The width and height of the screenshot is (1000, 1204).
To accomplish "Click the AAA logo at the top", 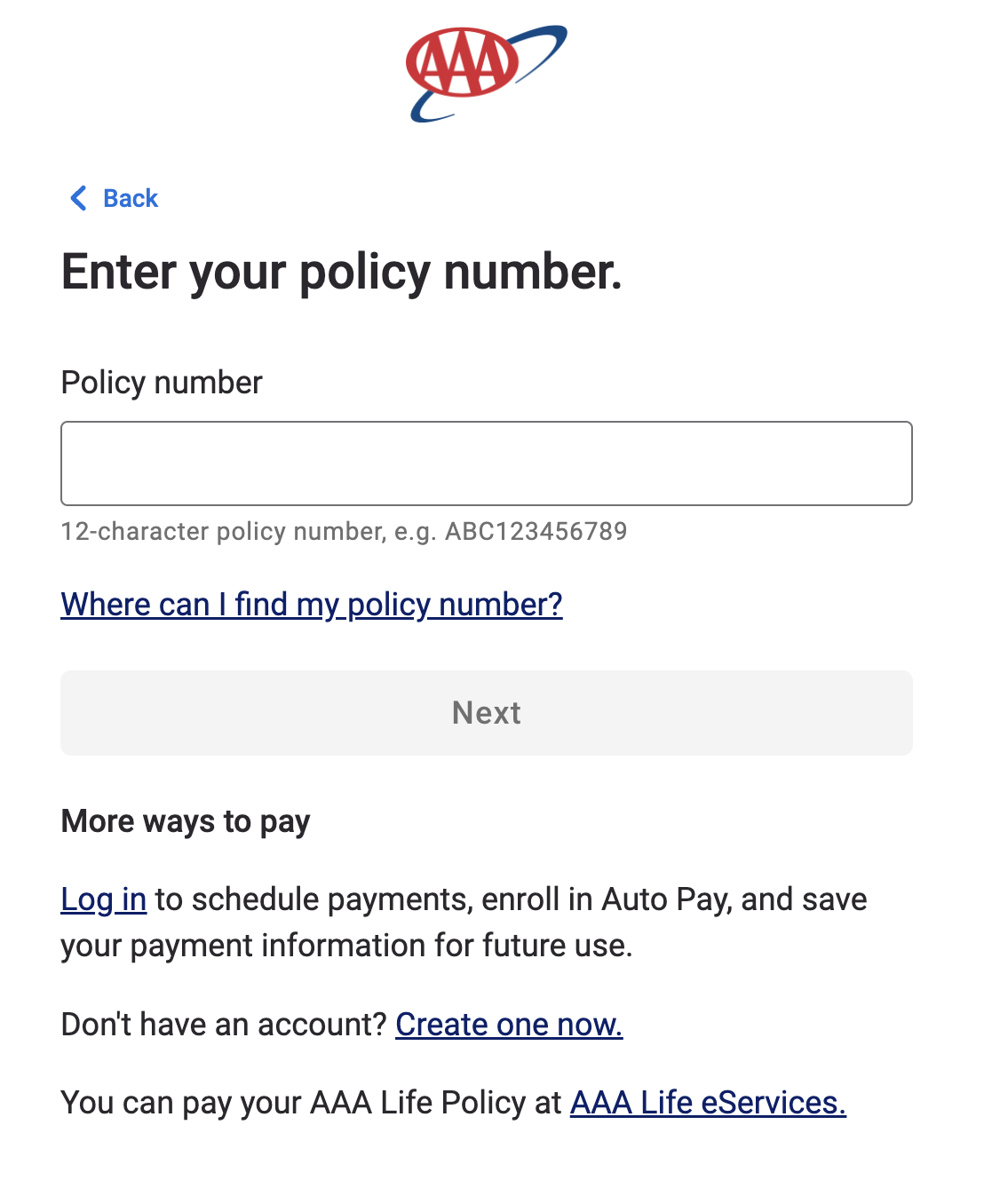I will [x=487, y=74].
